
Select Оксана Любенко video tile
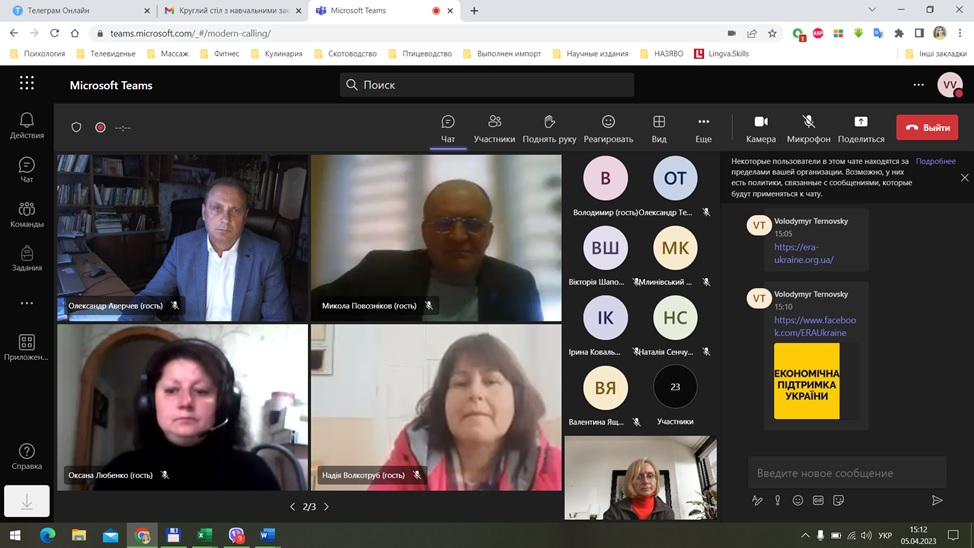[183, 408]
